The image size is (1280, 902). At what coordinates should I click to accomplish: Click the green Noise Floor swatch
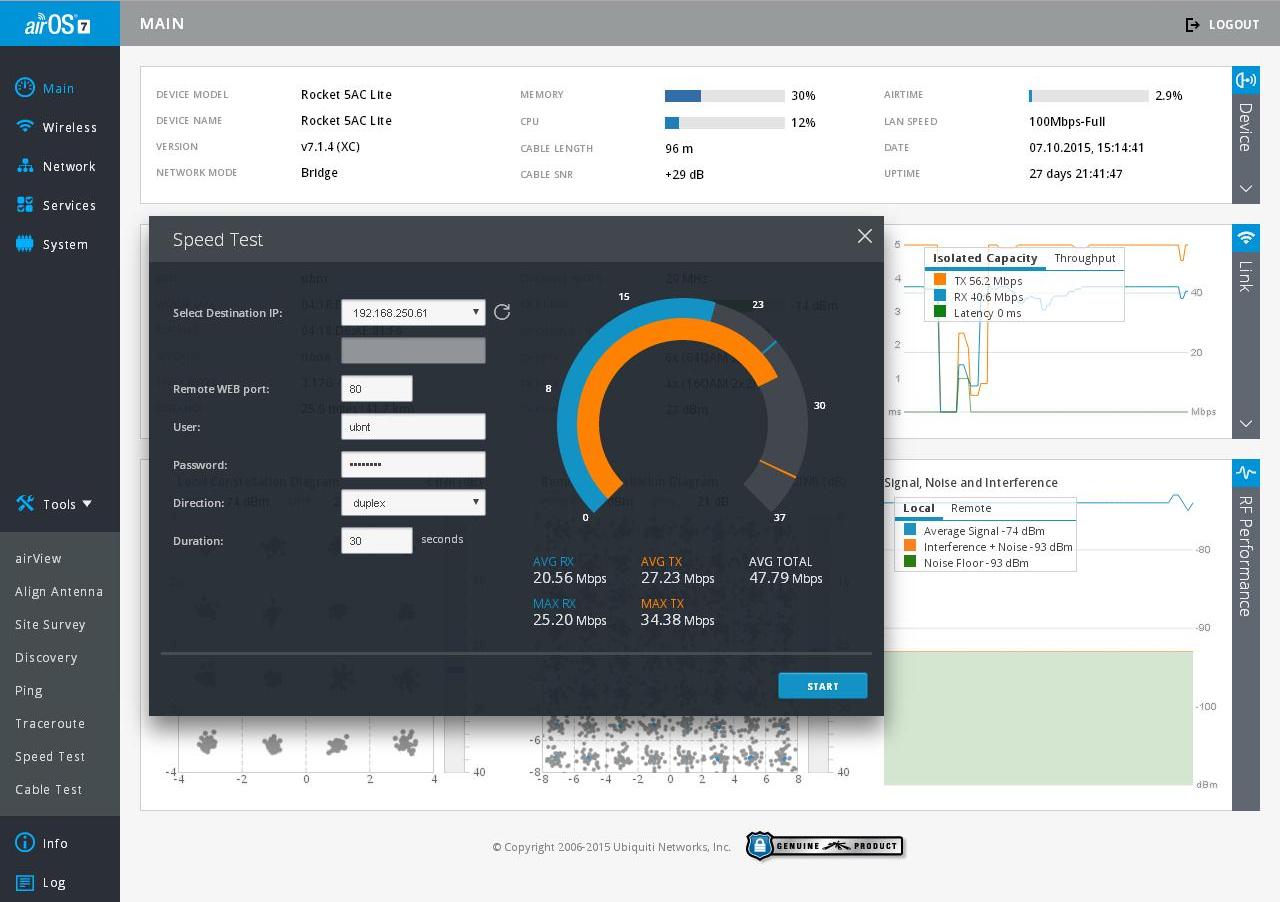coord(910,562)
